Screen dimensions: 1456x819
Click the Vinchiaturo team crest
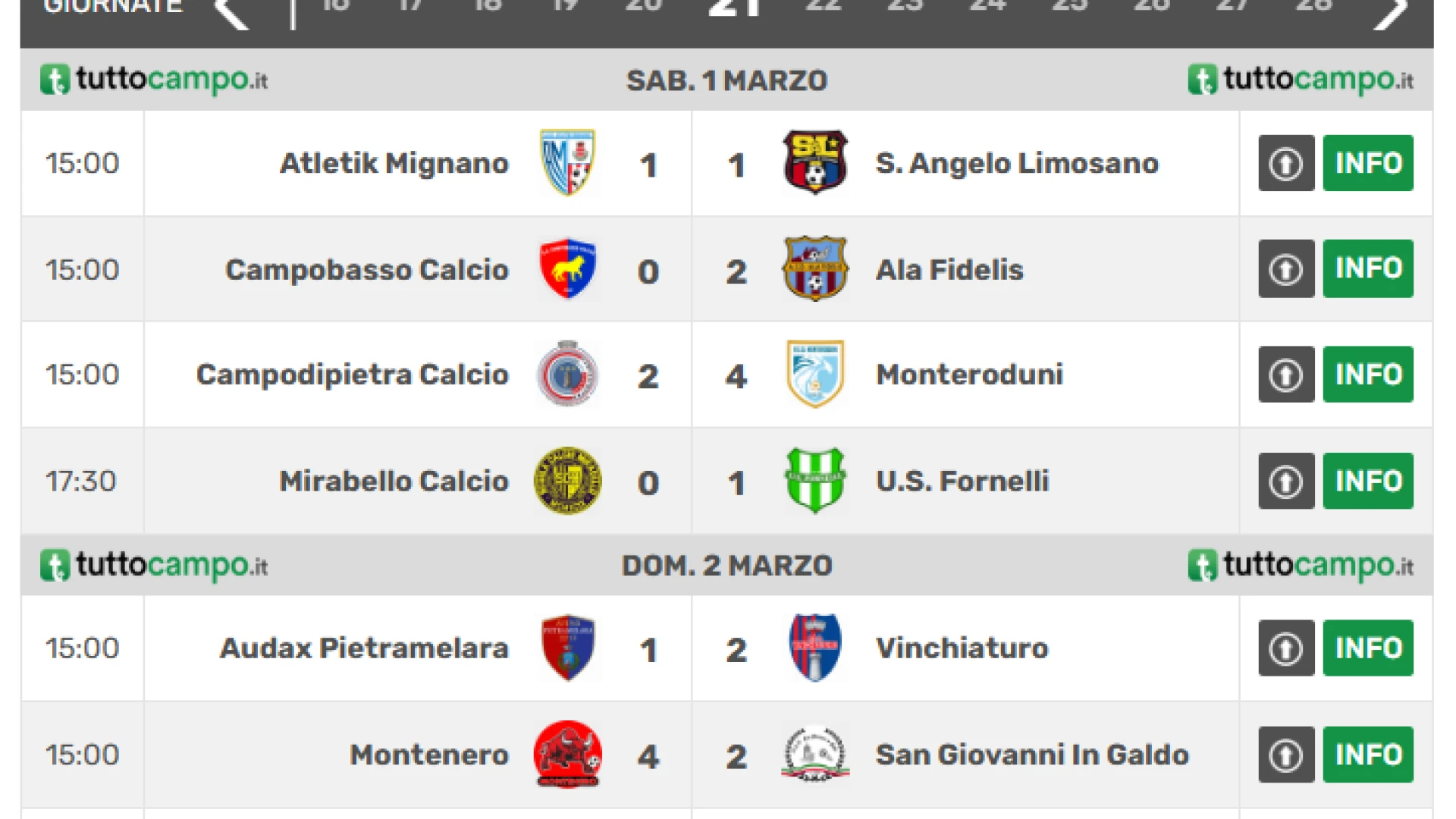[x=815, y=648]
